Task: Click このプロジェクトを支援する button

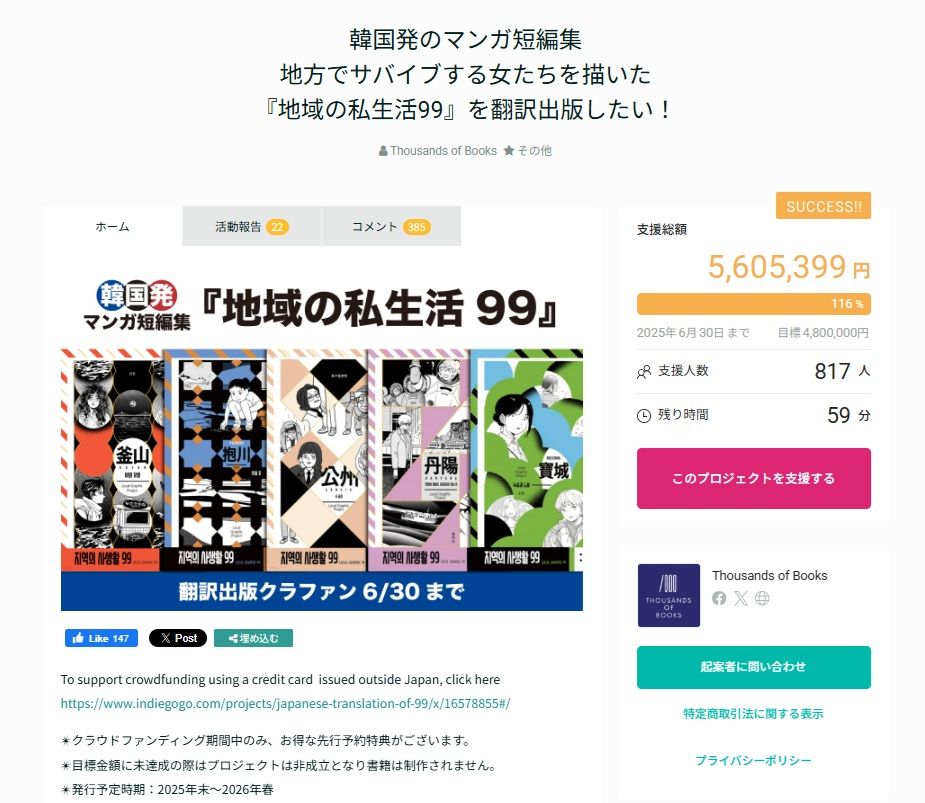Action: point(753,478)
